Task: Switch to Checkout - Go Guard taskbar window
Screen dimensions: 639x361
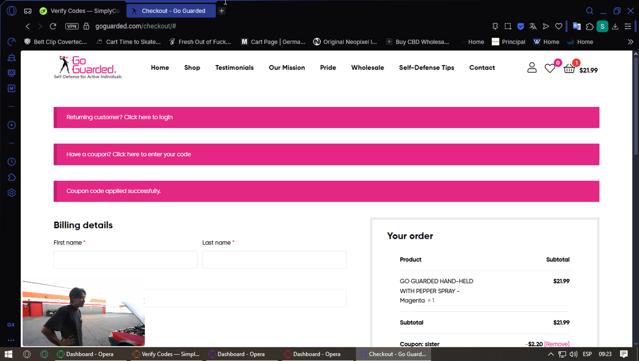Action: click(394, 354)
